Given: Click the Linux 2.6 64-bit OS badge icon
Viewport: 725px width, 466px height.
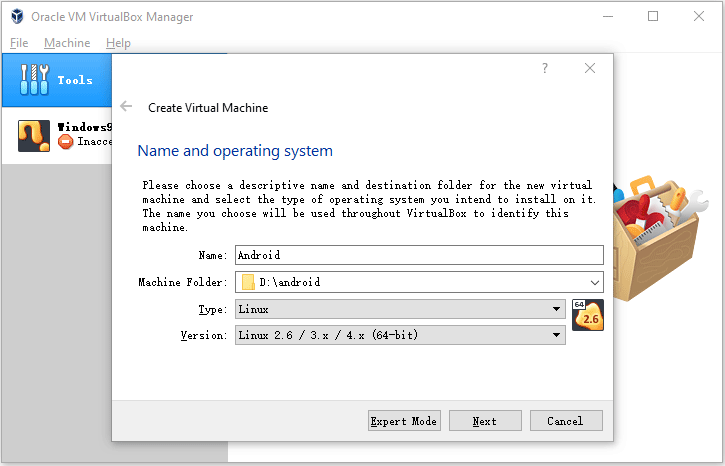Looking at the screenshot, I should [588, 315].
